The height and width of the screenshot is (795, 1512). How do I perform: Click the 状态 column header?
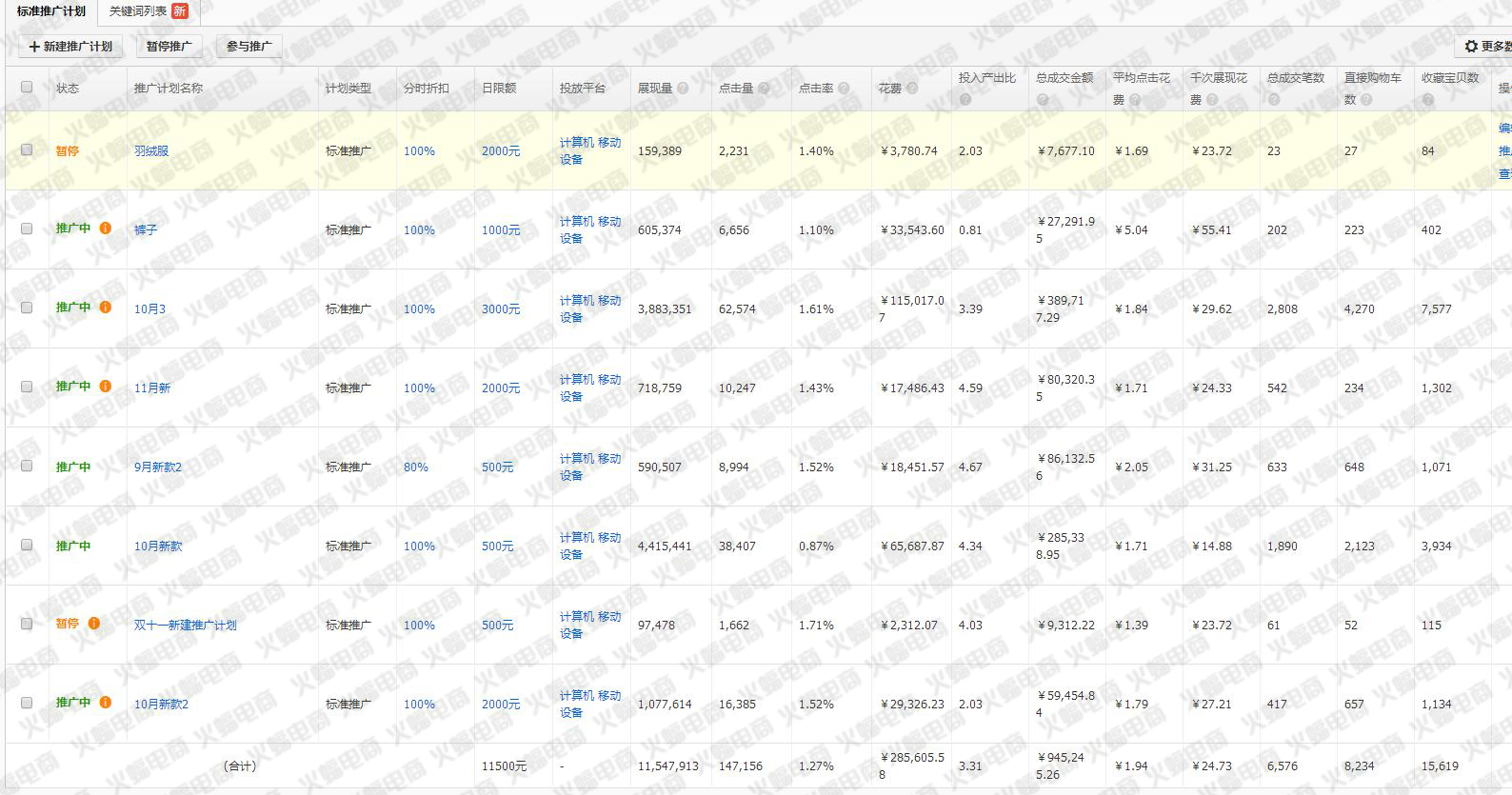click(68, 89)
